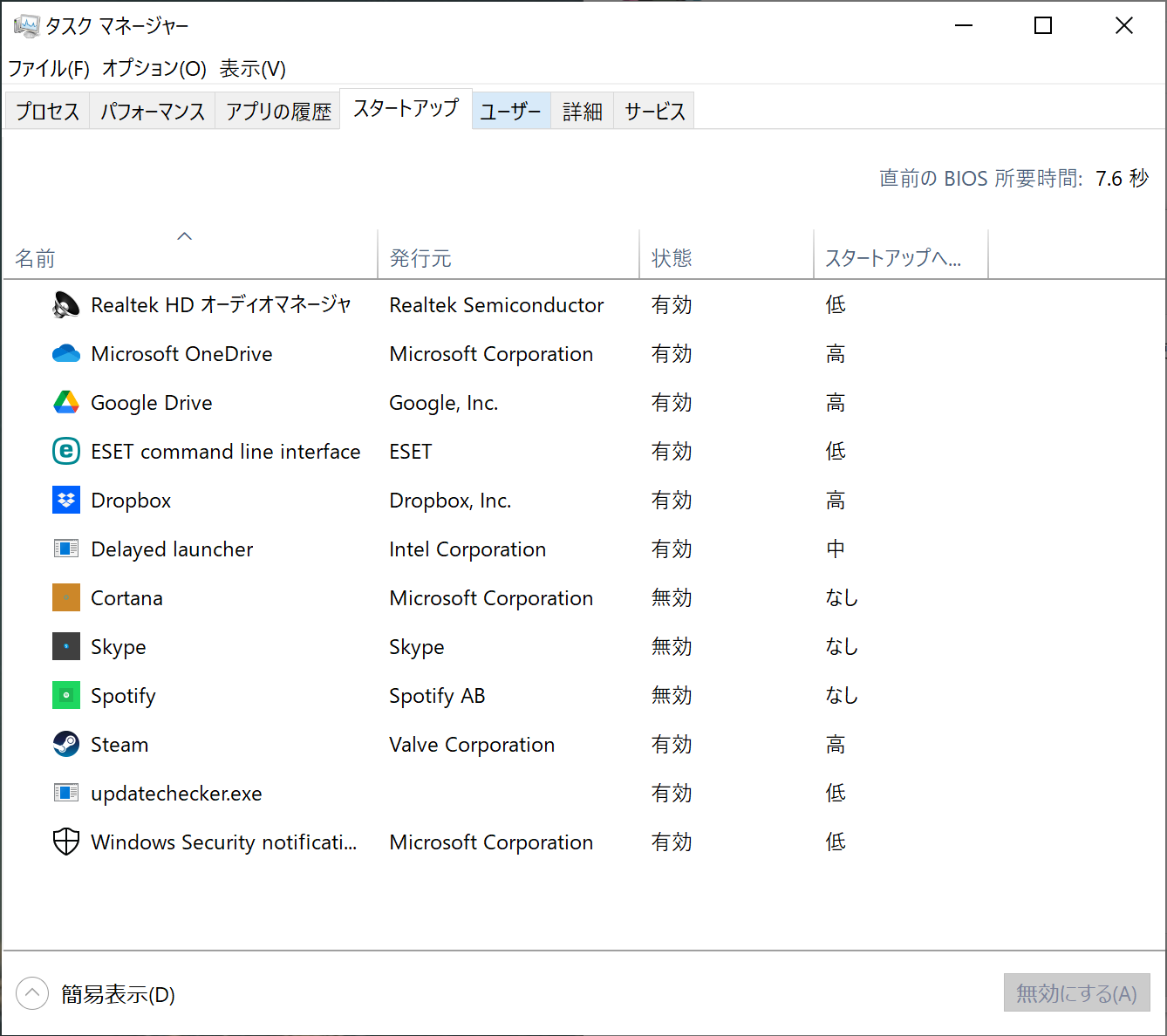Click the 無効 status of Cortana
The height and width of the screenshot is (1036, 1167).
pos(672,597)
